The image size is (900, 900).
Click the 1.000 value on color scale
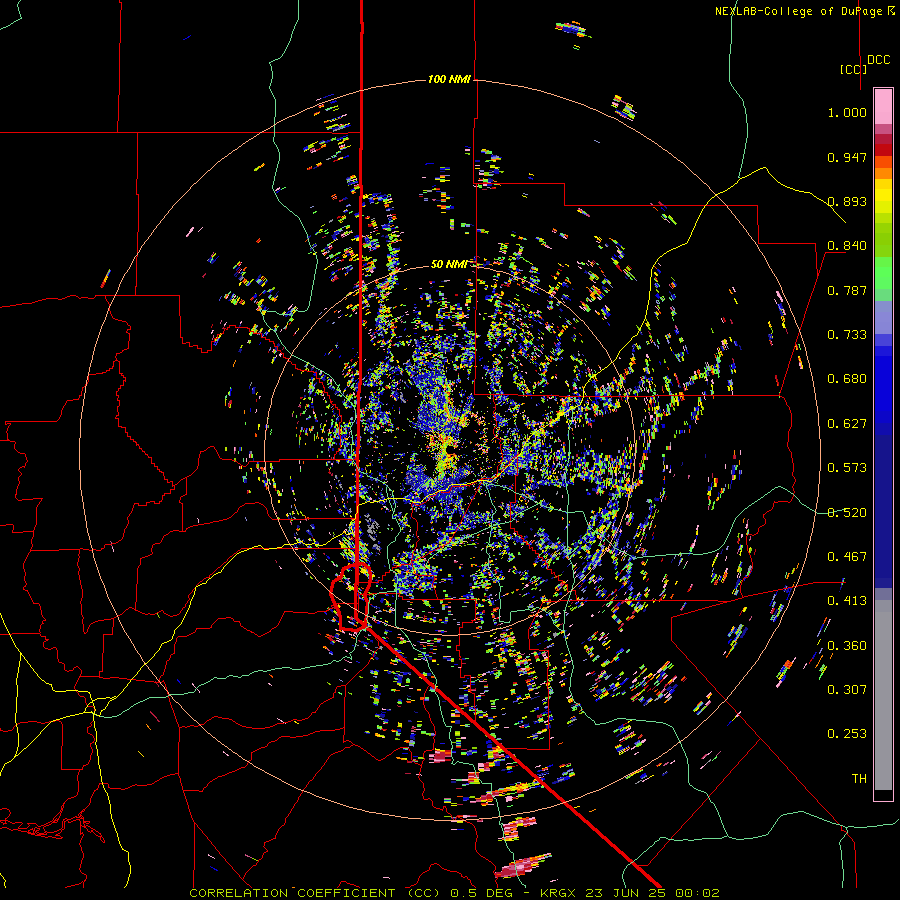click(847, 112)
